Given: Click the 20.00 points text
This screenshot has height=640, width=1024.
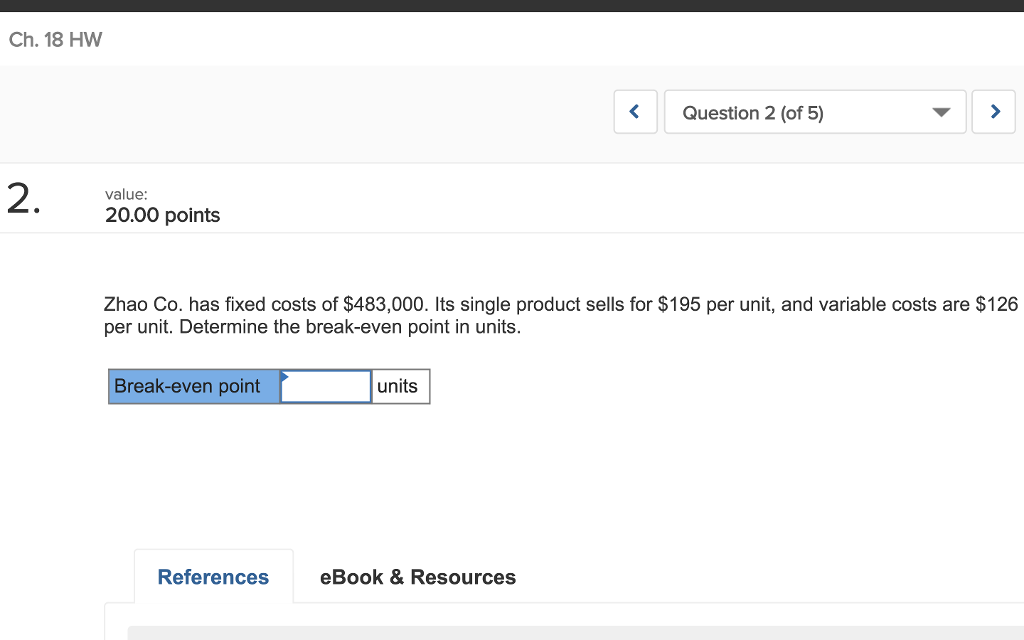Looking at the screenshot, I should 162,216.
